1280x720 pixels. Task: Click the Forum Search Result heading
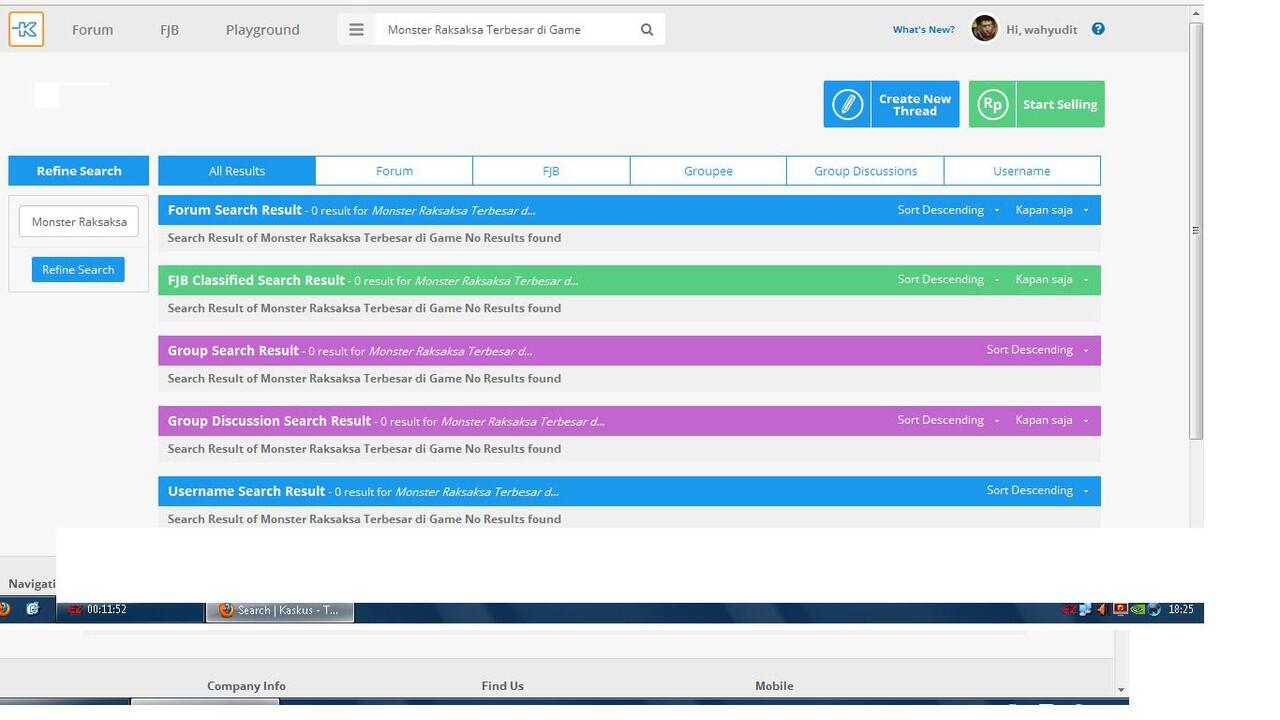(235, 210)
